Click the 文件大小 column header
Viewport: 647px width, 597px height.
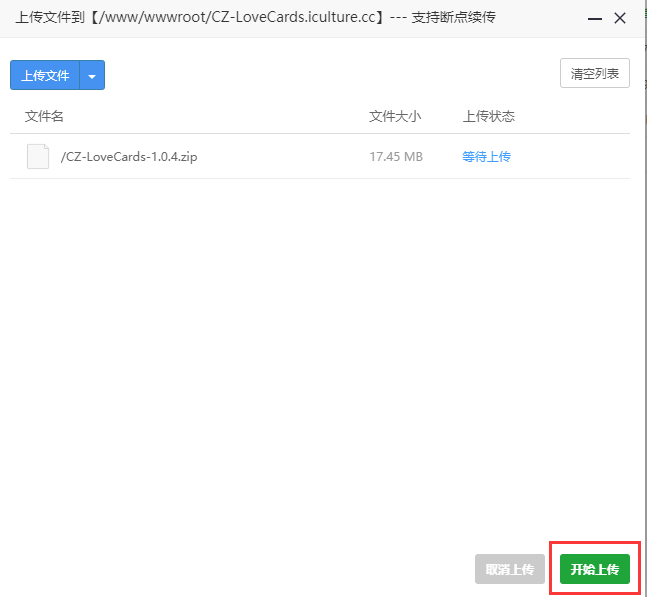395,116
